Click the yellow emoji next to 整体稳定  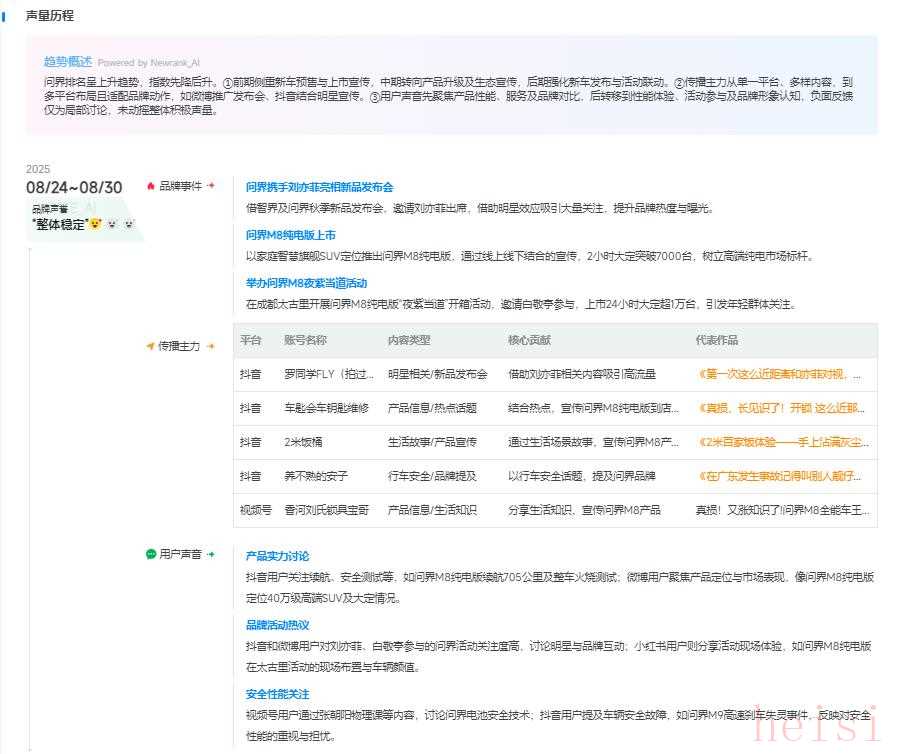(x=95, y=224)
